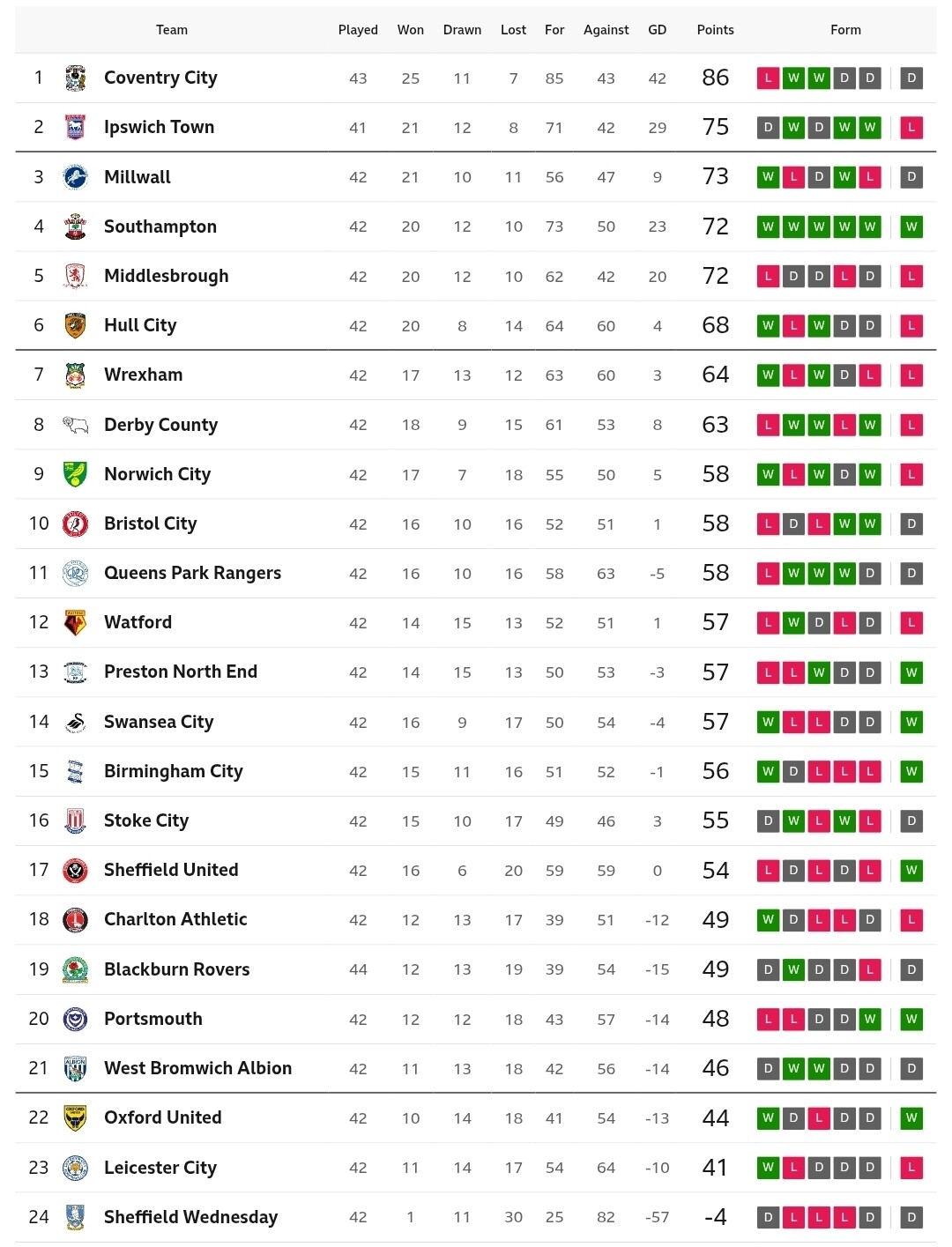Click the Southampton crest icon

[76, 226]
